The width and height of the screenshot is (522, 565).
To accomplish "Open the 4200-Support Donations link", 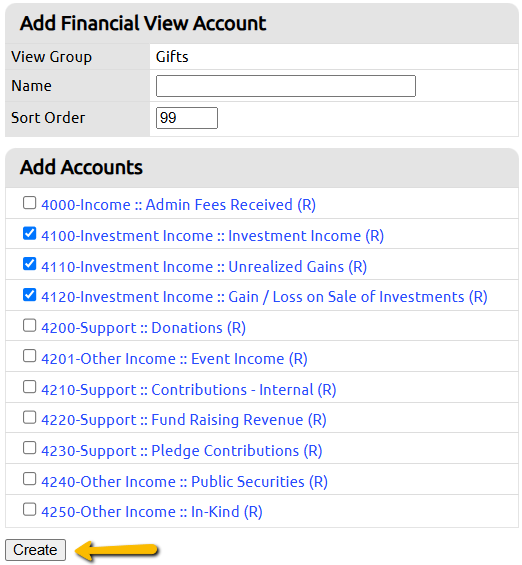I will click(143, 328).
